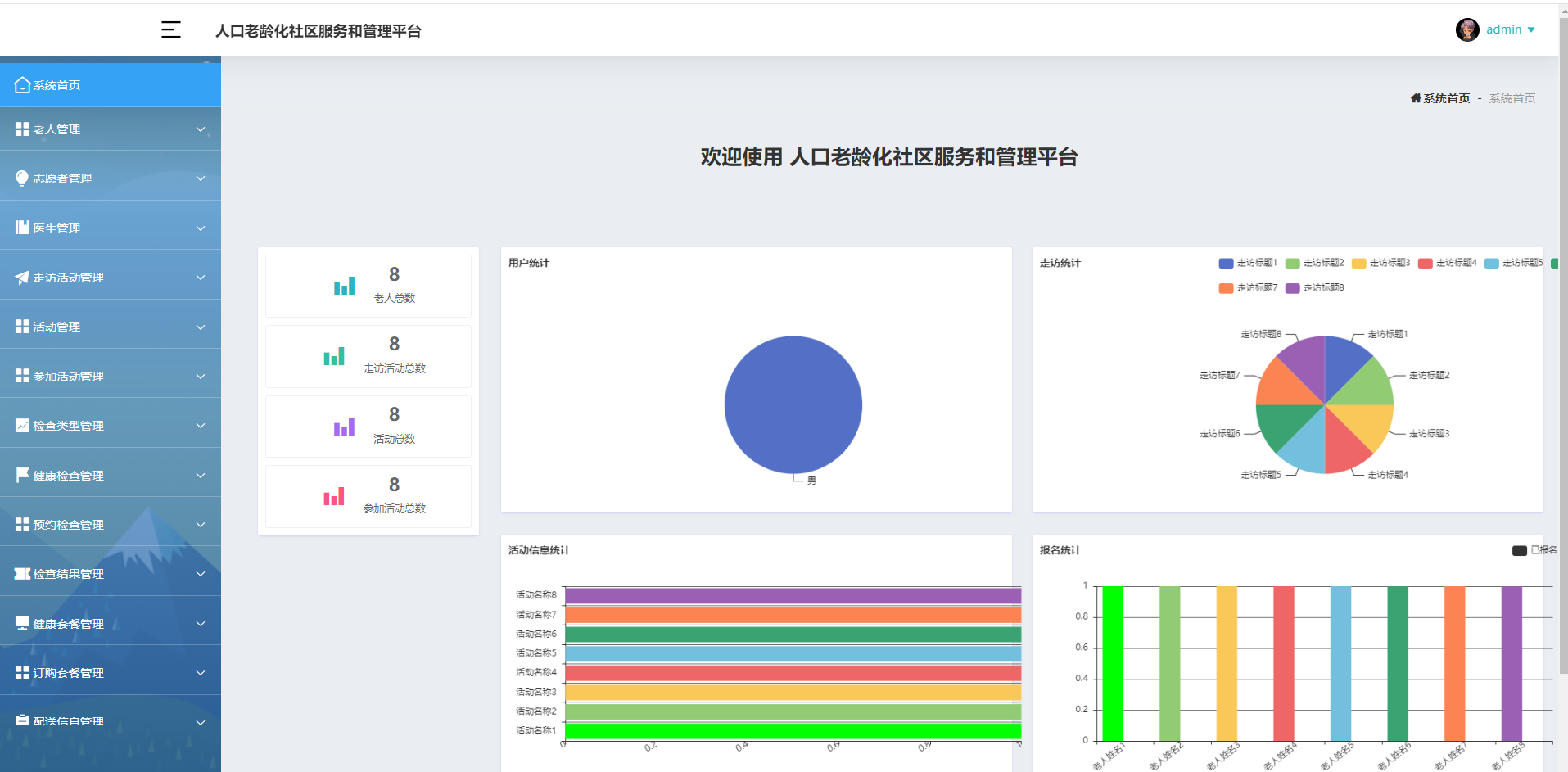The image size is (1568, 772).
Task: Toggle 走访标题5 legend in 走访统计 chart
Action: click(x=1513, y=263)
